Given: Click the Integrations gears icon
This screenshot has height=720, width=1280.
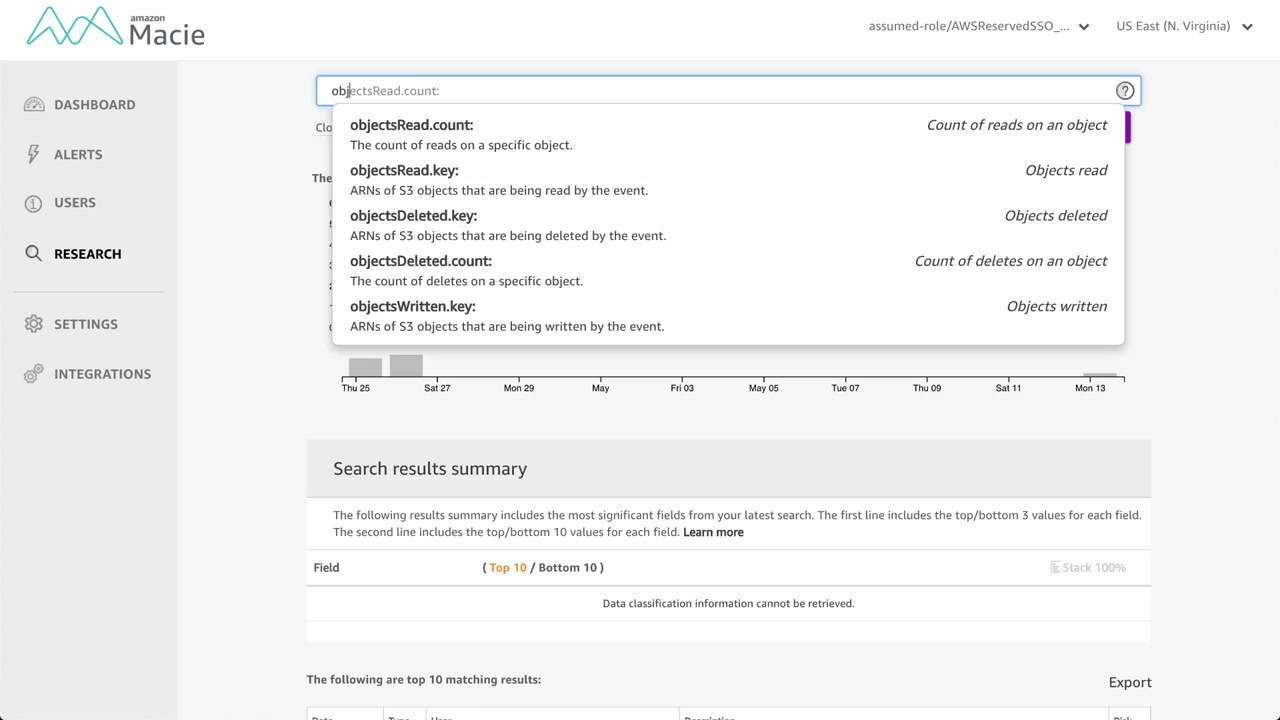Looking at the screenshot, I should 34,374.
